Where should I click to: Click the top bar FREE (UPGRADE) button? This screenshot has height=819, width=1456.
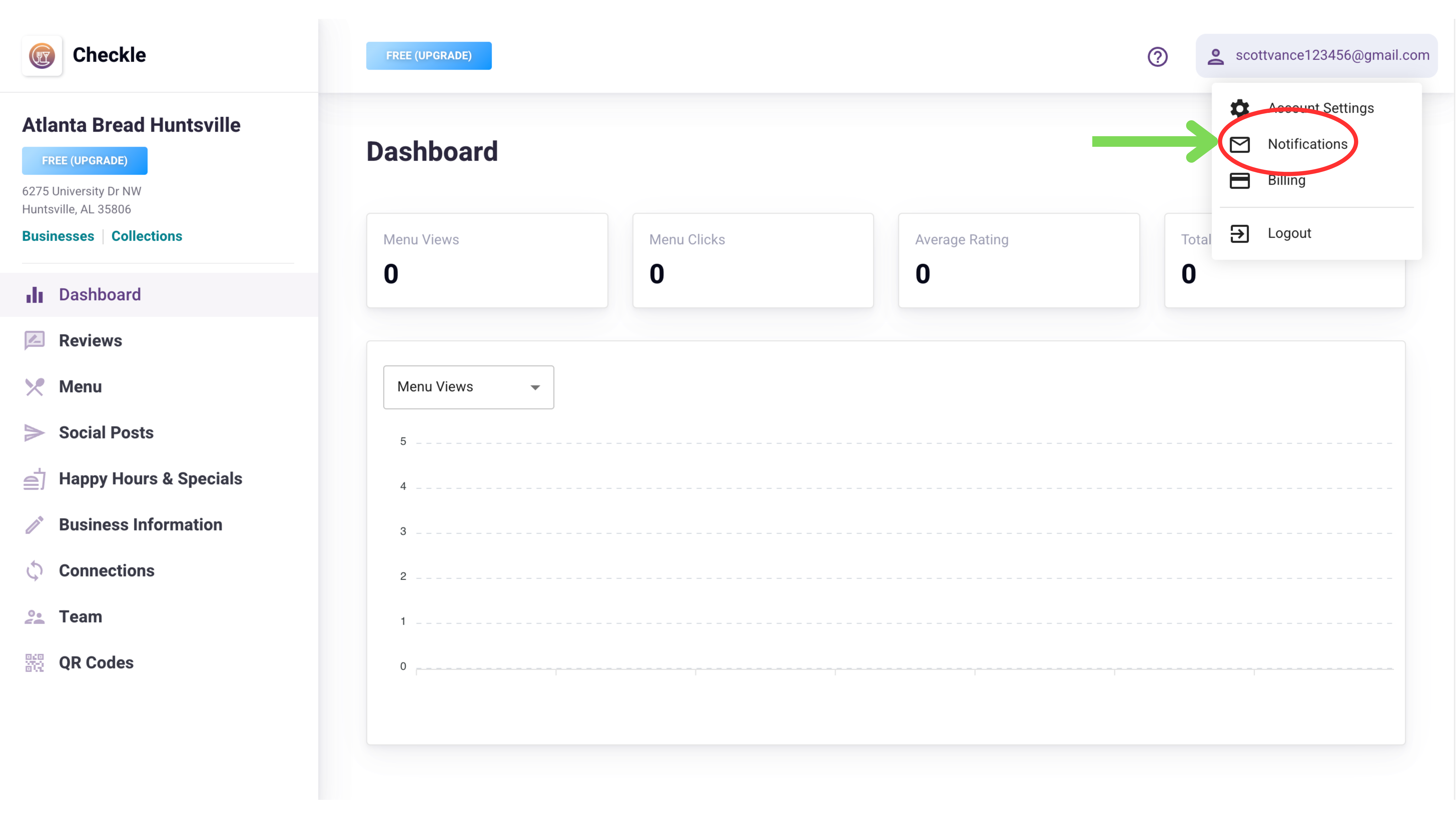[x=429, y=56]
